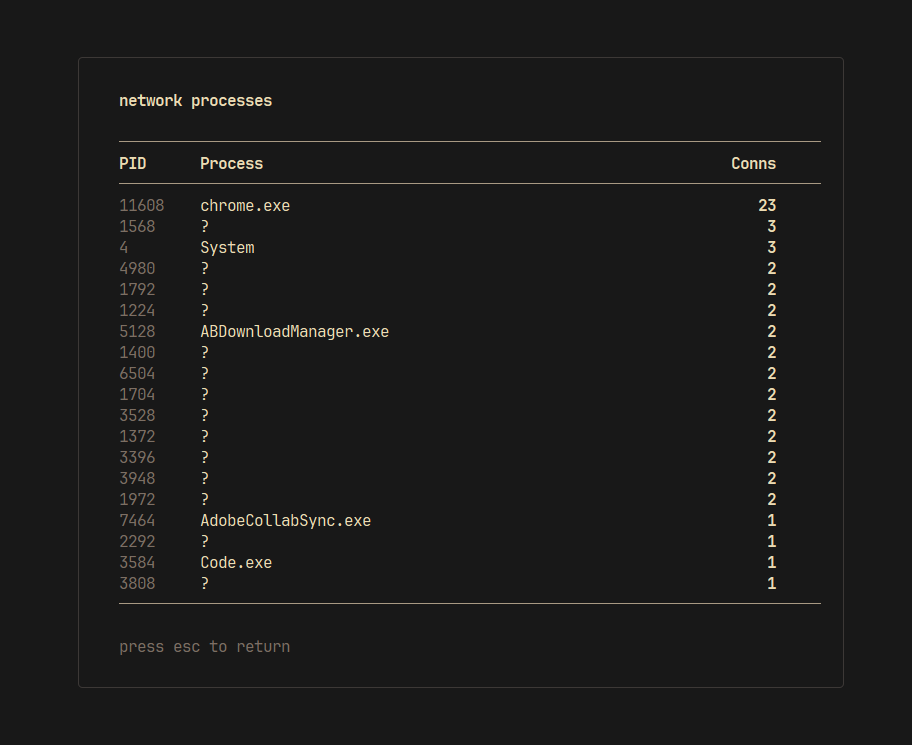
Task: Click the row for PID 6504
Action: tap(470, 373)
